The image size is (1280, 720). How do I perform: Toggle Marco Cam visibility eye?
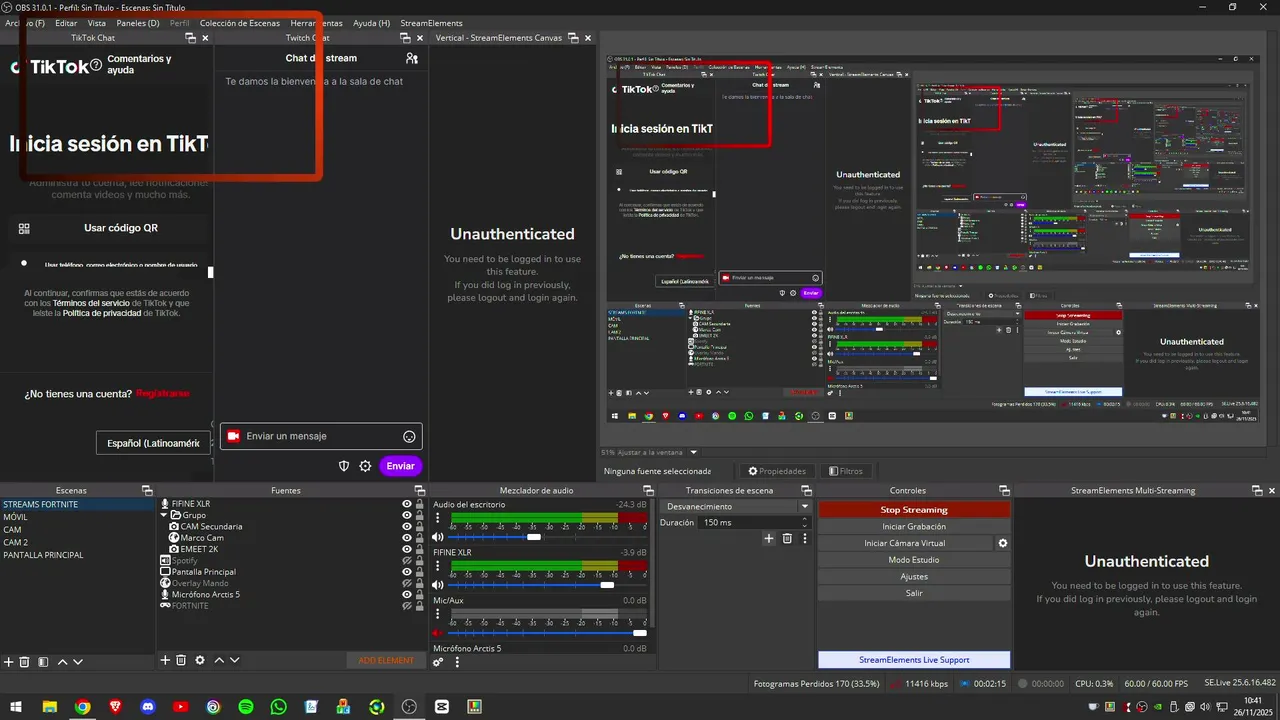pyautogui.click(x=407, y=538)
